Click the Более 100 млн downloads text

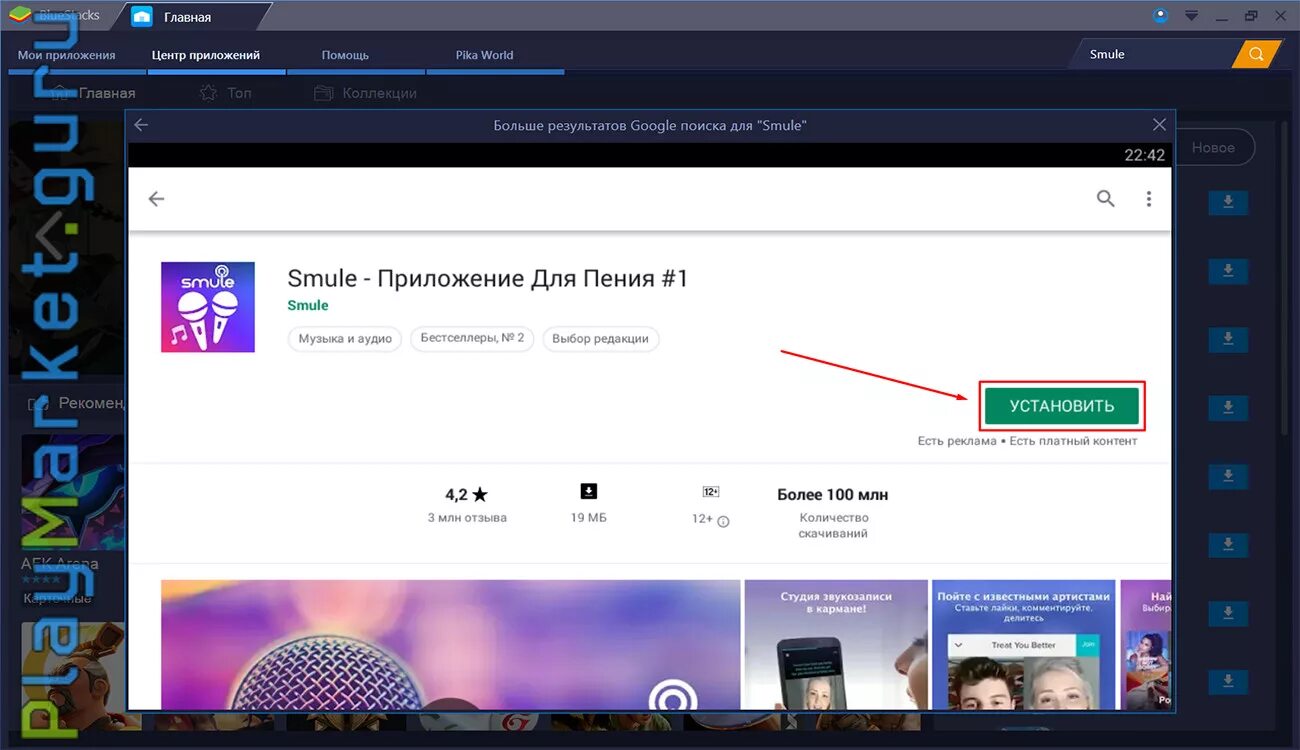click(x=833, y=494)
